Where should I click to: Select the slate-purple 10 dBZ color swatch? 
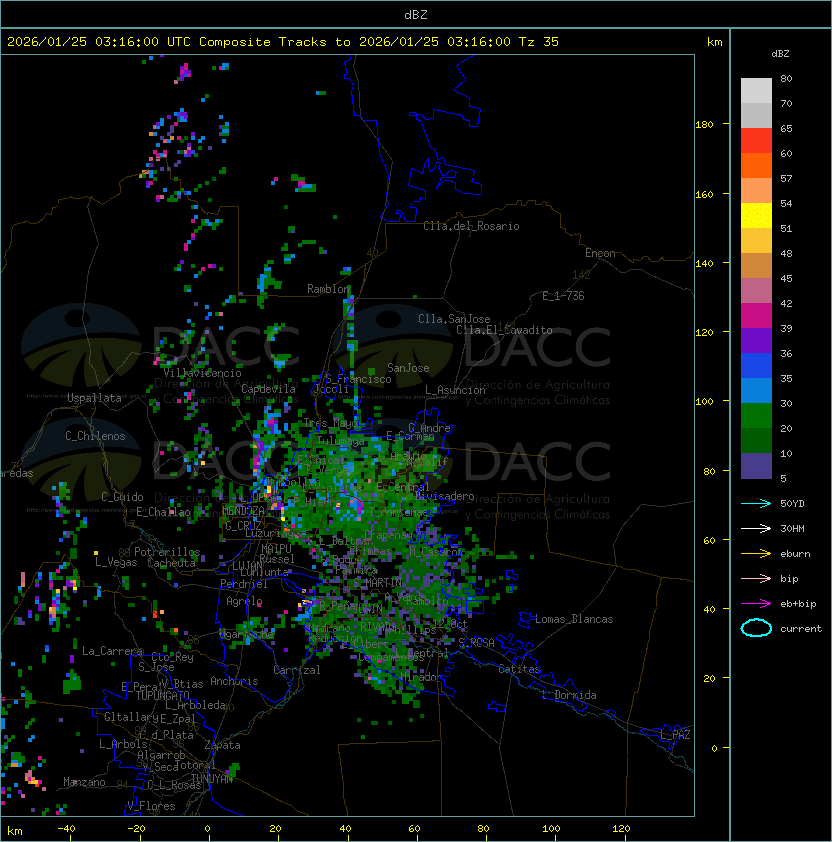point(756,466)
